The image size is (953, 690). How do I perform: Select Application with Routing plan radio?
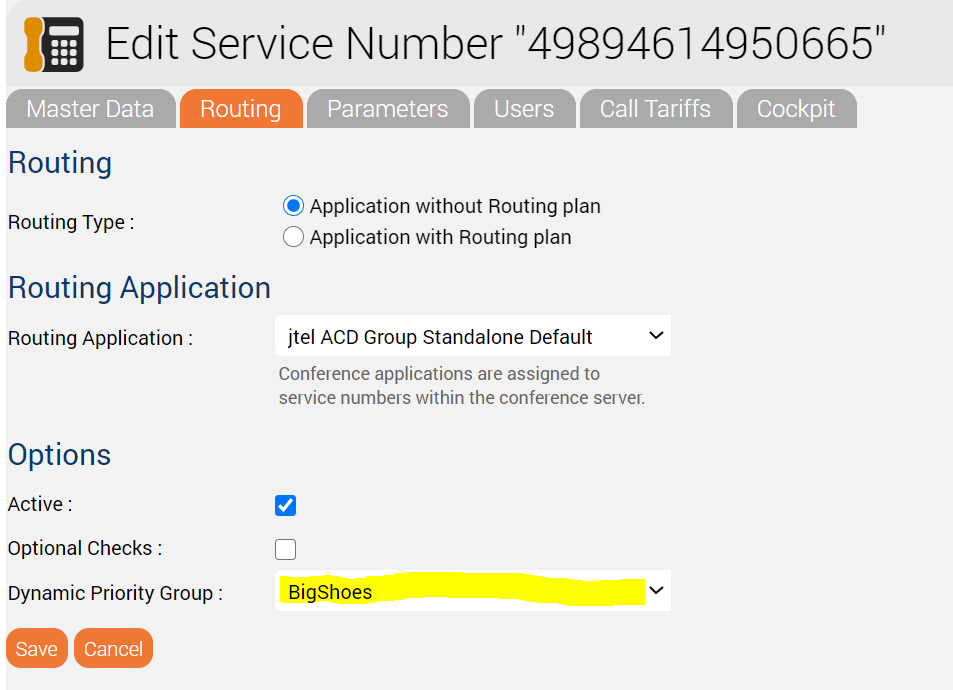pos(293,236)
